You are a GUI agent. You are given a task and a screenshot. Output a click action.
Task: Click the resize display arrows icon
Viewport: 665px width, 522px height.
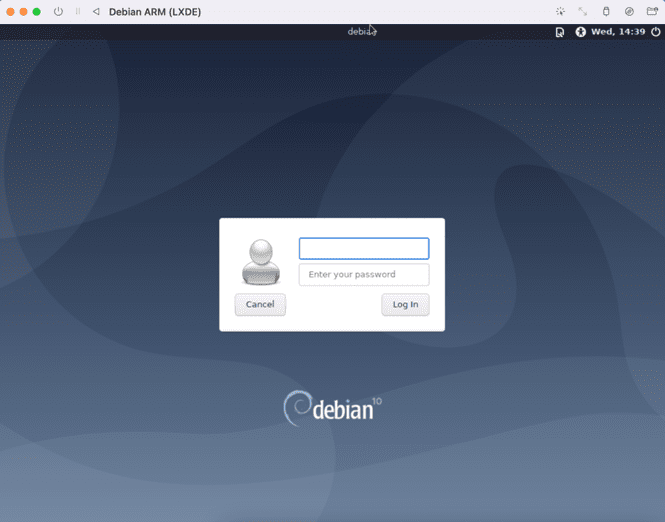pos(583,11)
